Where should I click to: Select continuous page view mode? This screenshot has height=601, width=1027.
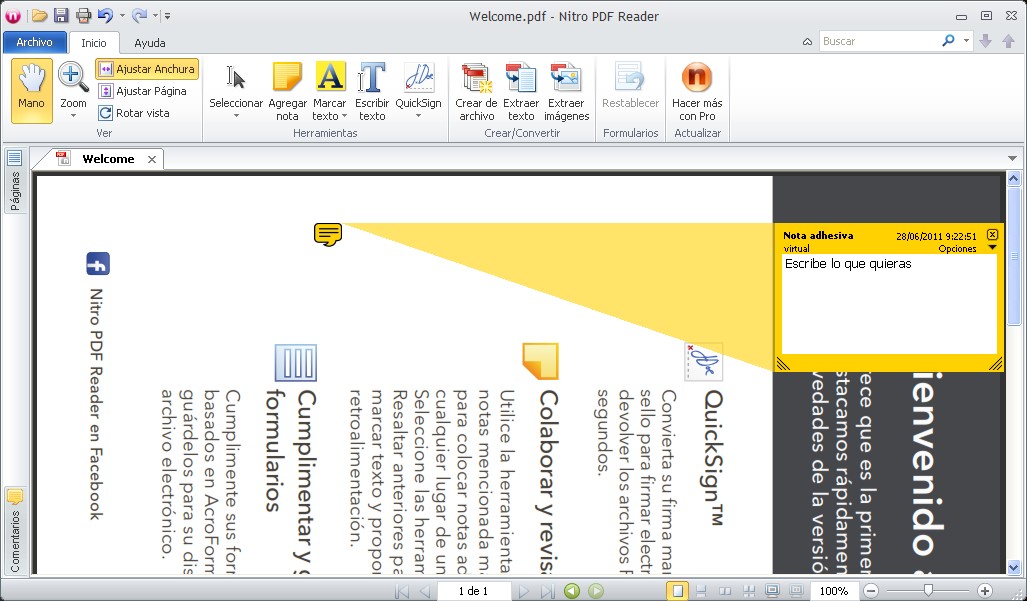[701, 591]
